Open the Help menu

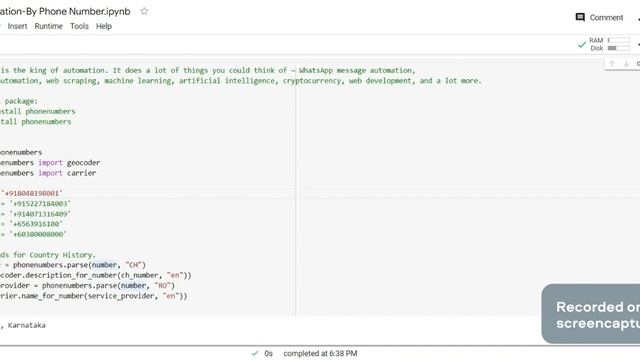(x=104, y=26)
